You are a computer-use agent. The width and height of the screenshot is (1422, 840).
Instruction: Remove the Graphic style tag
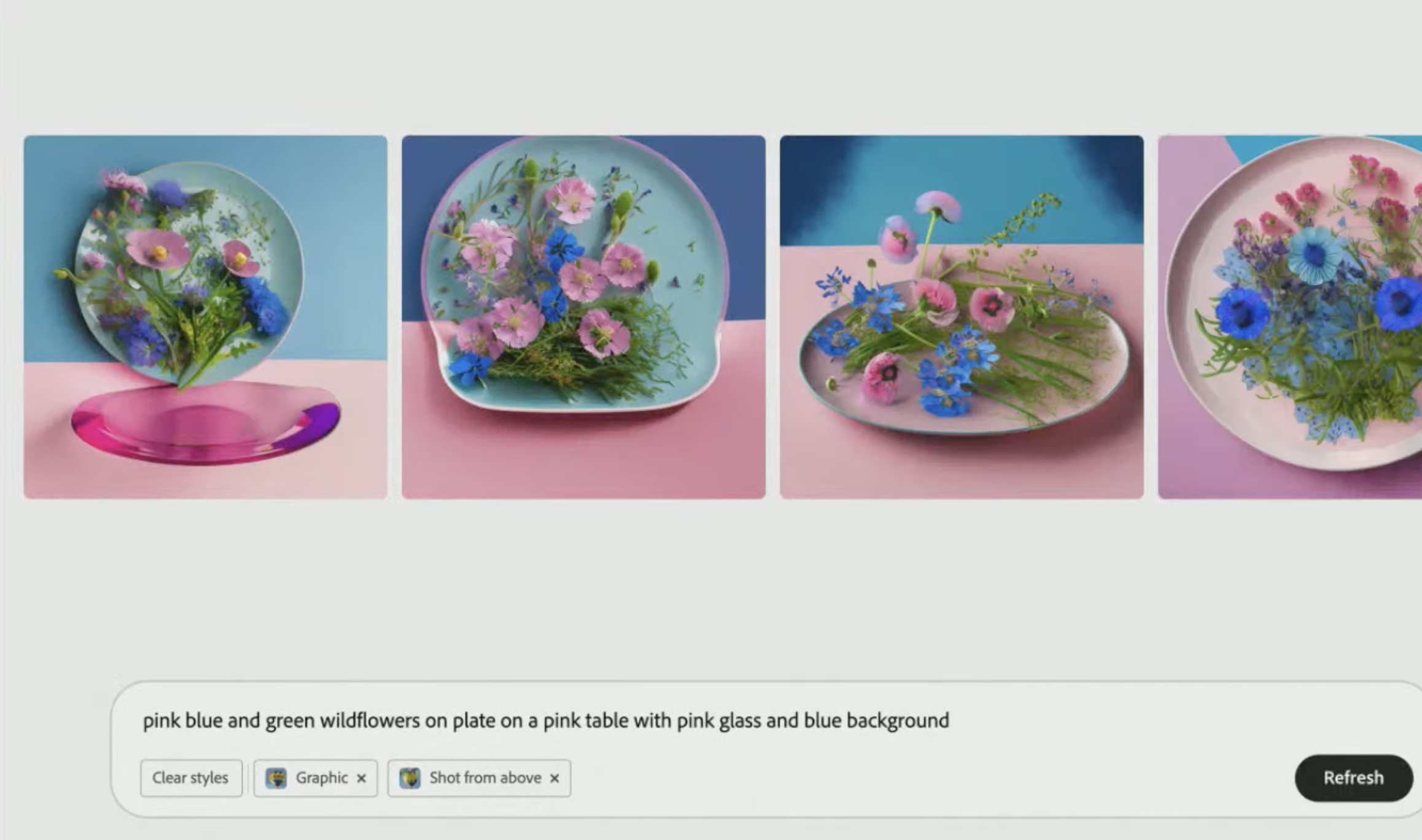tap(362, 779)
